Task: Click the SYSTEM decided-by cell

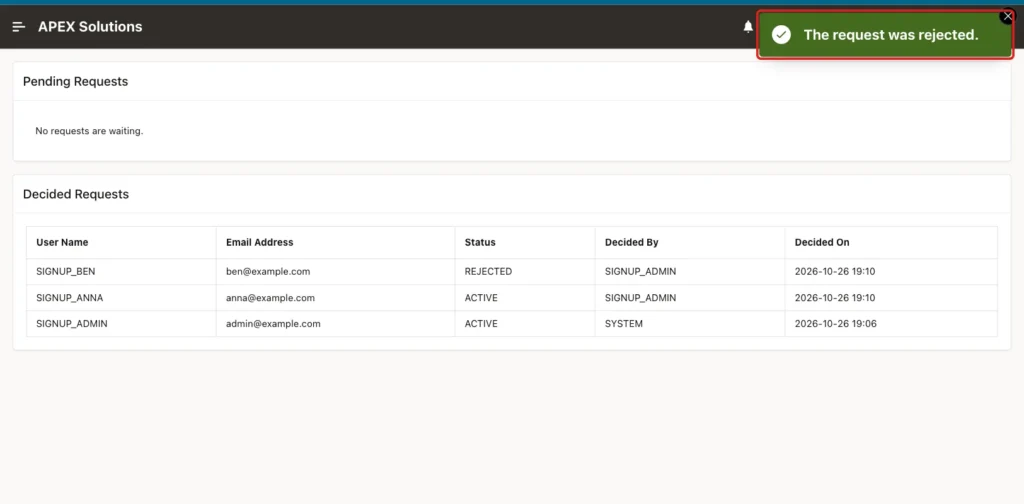Action: [690, 324]
